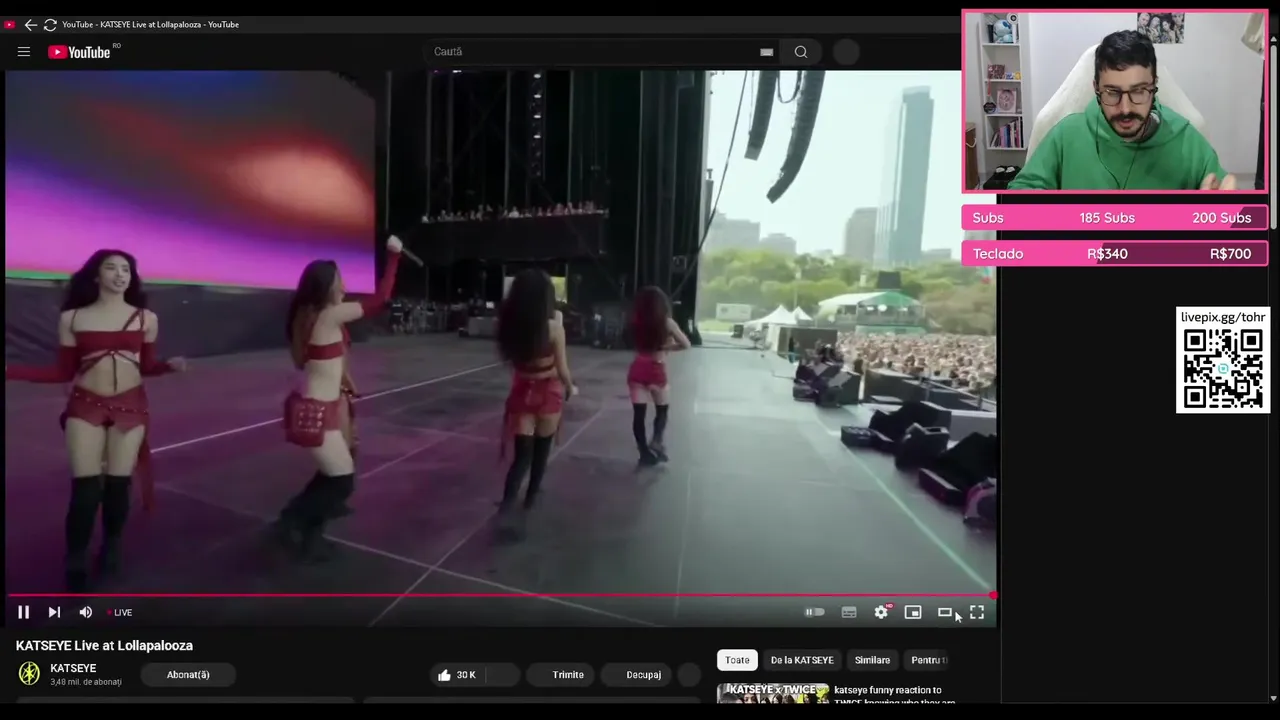This screenshot has height=720, width=1280.
Task: Click the Decupaj clip button
Action: 636,675
